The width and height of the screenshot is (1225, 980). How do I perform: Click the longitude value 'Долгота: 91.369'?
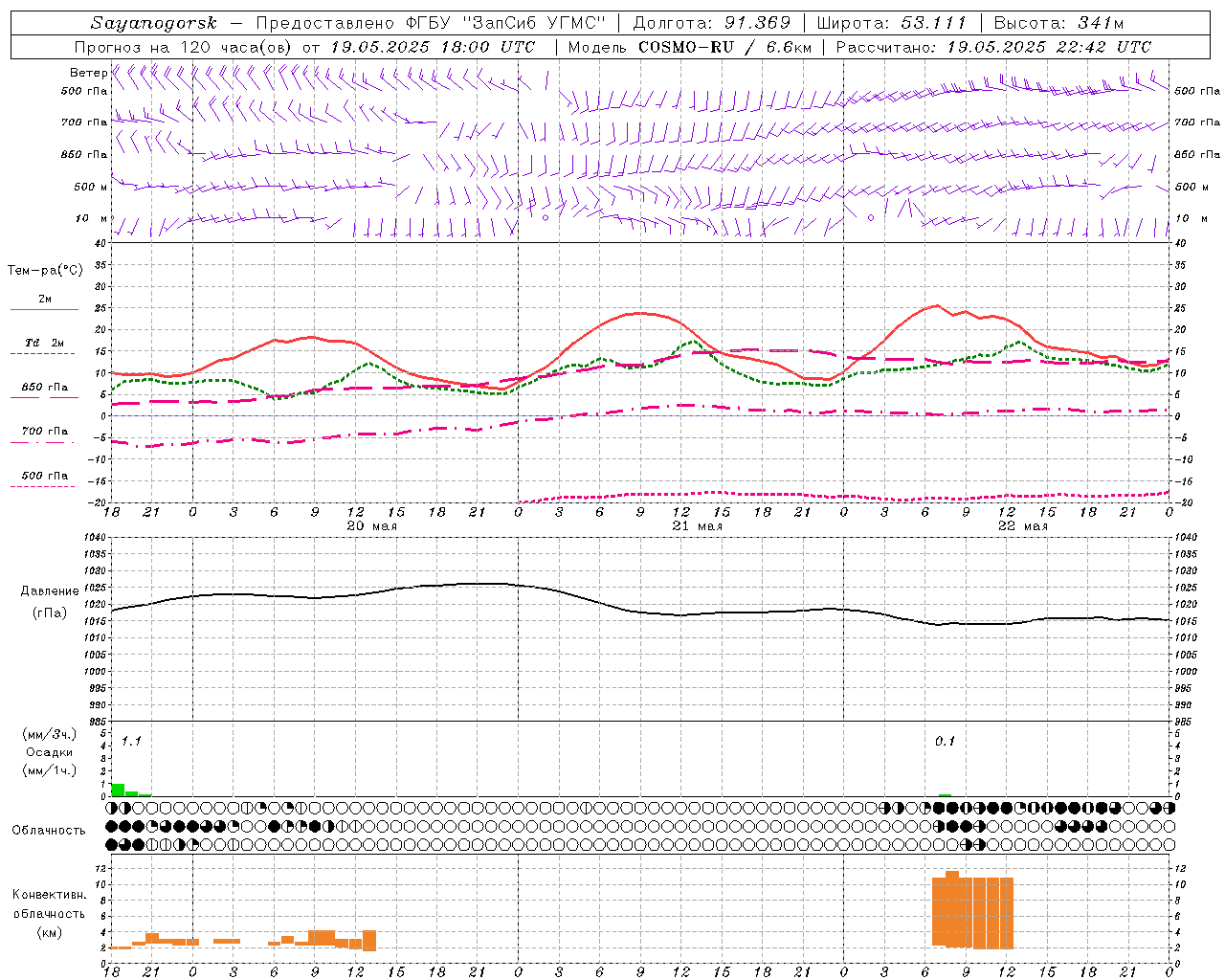click(x=712, y=23)
